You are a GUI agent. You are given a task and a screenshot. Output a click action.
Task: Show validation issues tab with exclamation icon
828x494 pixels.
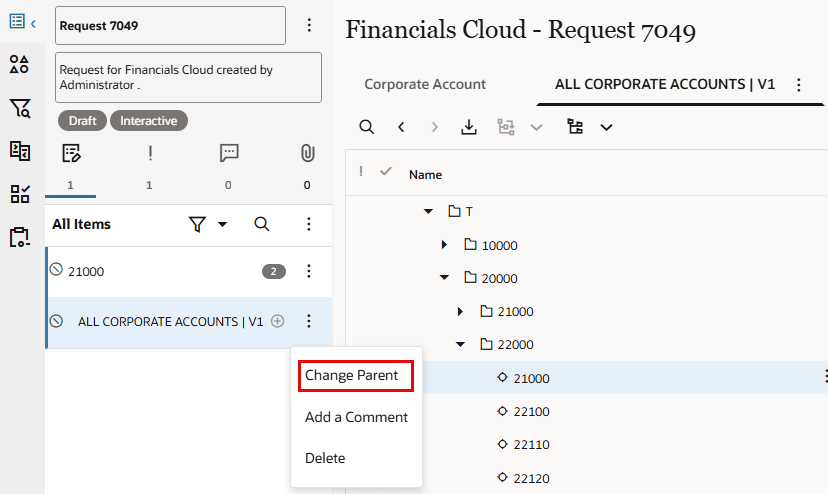(150, 153)
